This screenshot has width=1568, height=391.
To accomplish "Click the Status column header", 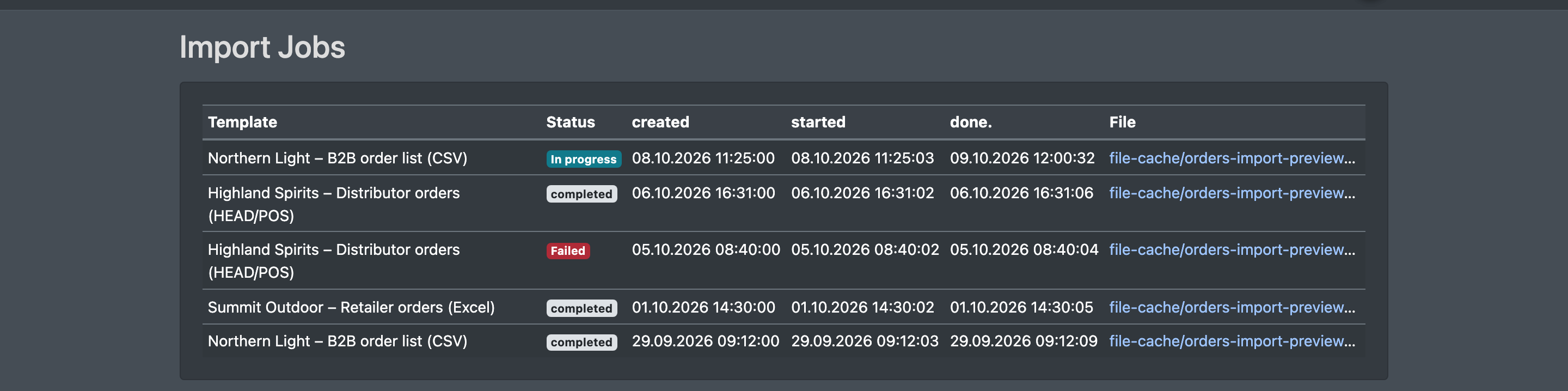I will 571,123.
